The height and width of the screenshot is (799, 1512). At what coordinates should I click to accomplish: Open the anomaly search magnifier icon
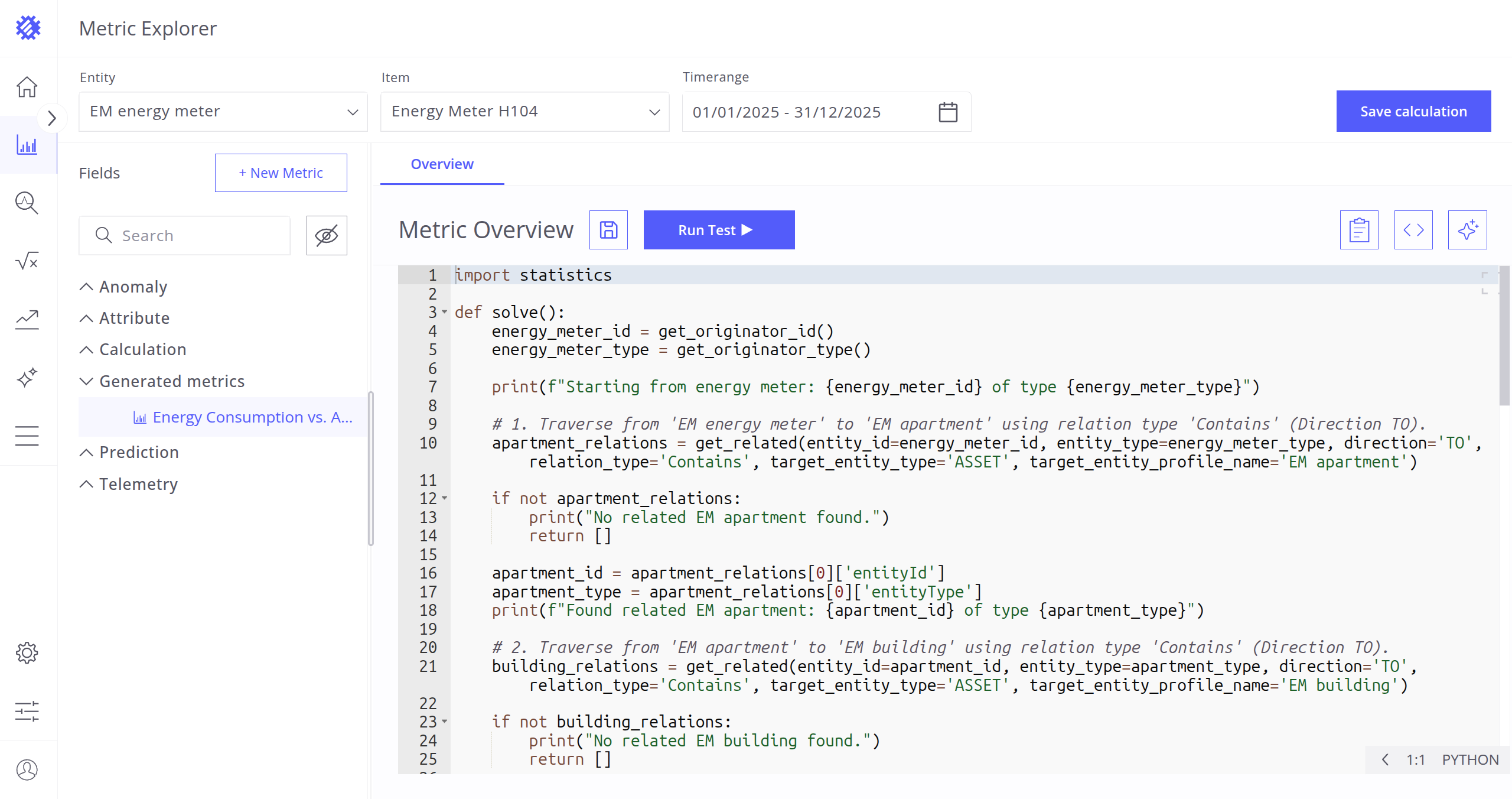click(27, 203)
